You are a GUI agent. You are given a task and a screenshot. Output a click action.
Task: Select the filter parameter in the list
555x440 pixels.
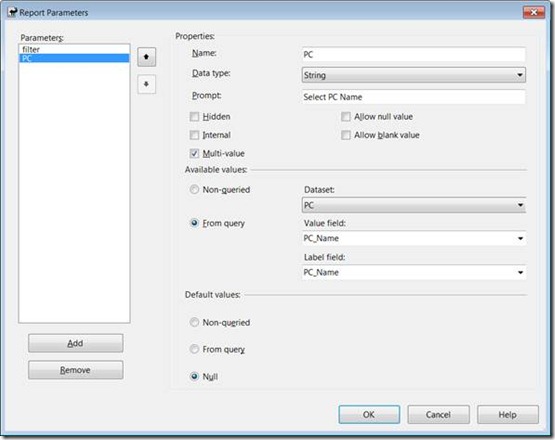pyautogui.click(x=74, y=49)
